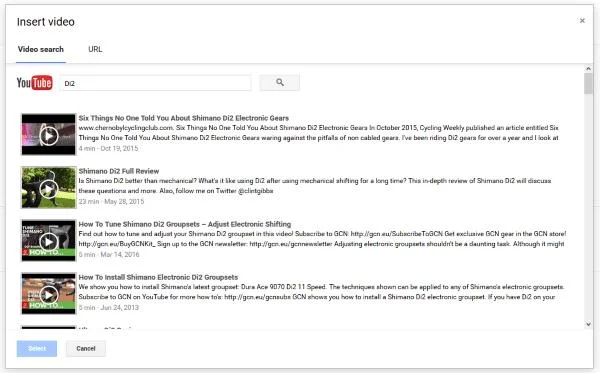Click the text '23 min - May 28, 2015'
The height and width of the screenshot is (373, 600).
[111, 202]
